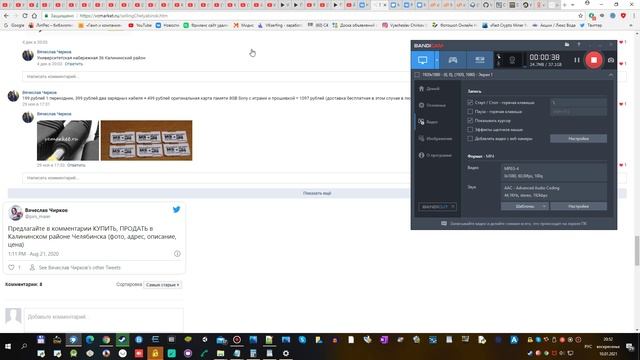Like the tweet with heart icon
Viewport: 640px width, 360px height.
coord(11,267)
